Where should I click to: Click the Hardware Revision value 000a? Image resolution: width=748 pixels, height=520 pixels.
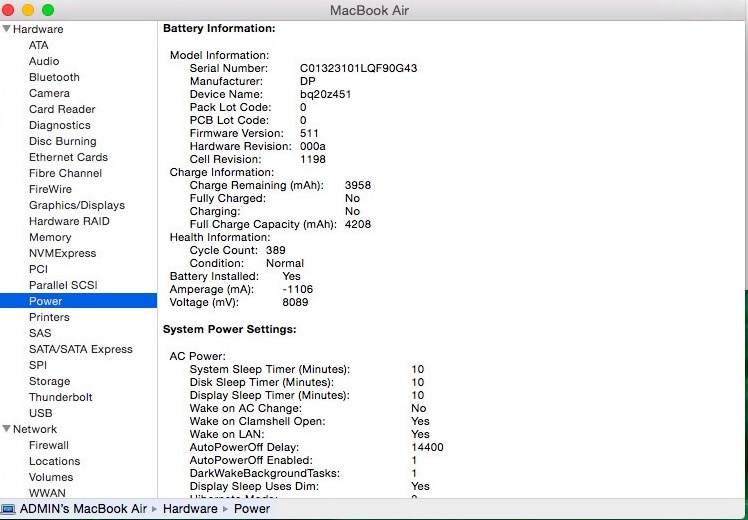pyautogui.click(x=312, y=146)
